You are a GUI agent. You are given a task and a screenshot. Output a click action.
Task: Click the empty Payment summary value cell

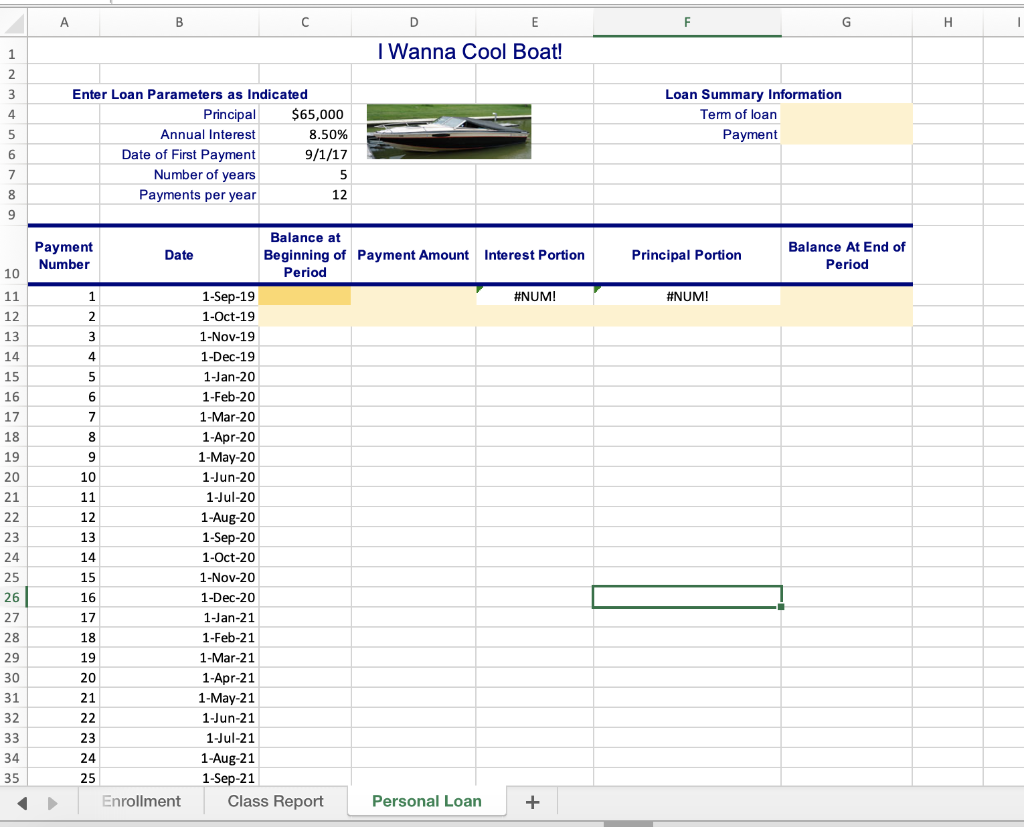pyautogui.click(x=846, y=135)
